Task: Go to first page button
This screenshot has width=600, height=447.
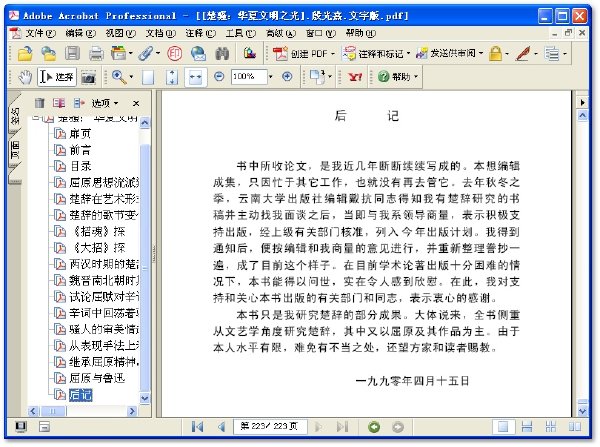Action: coord(197,426)
